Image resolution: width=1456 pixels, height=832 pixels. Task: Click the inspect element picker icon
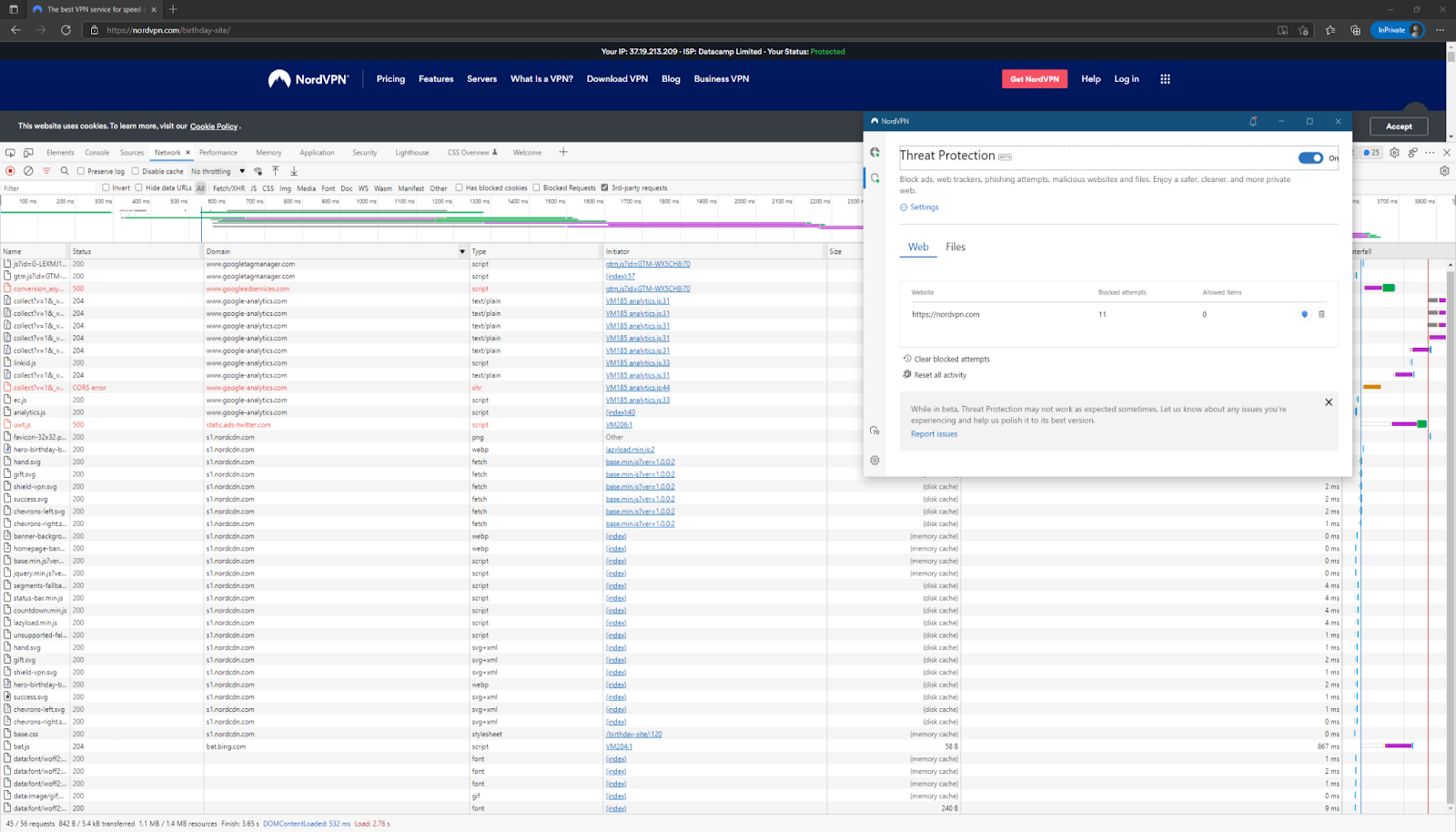pyautogui.click(x=10, y=153)
